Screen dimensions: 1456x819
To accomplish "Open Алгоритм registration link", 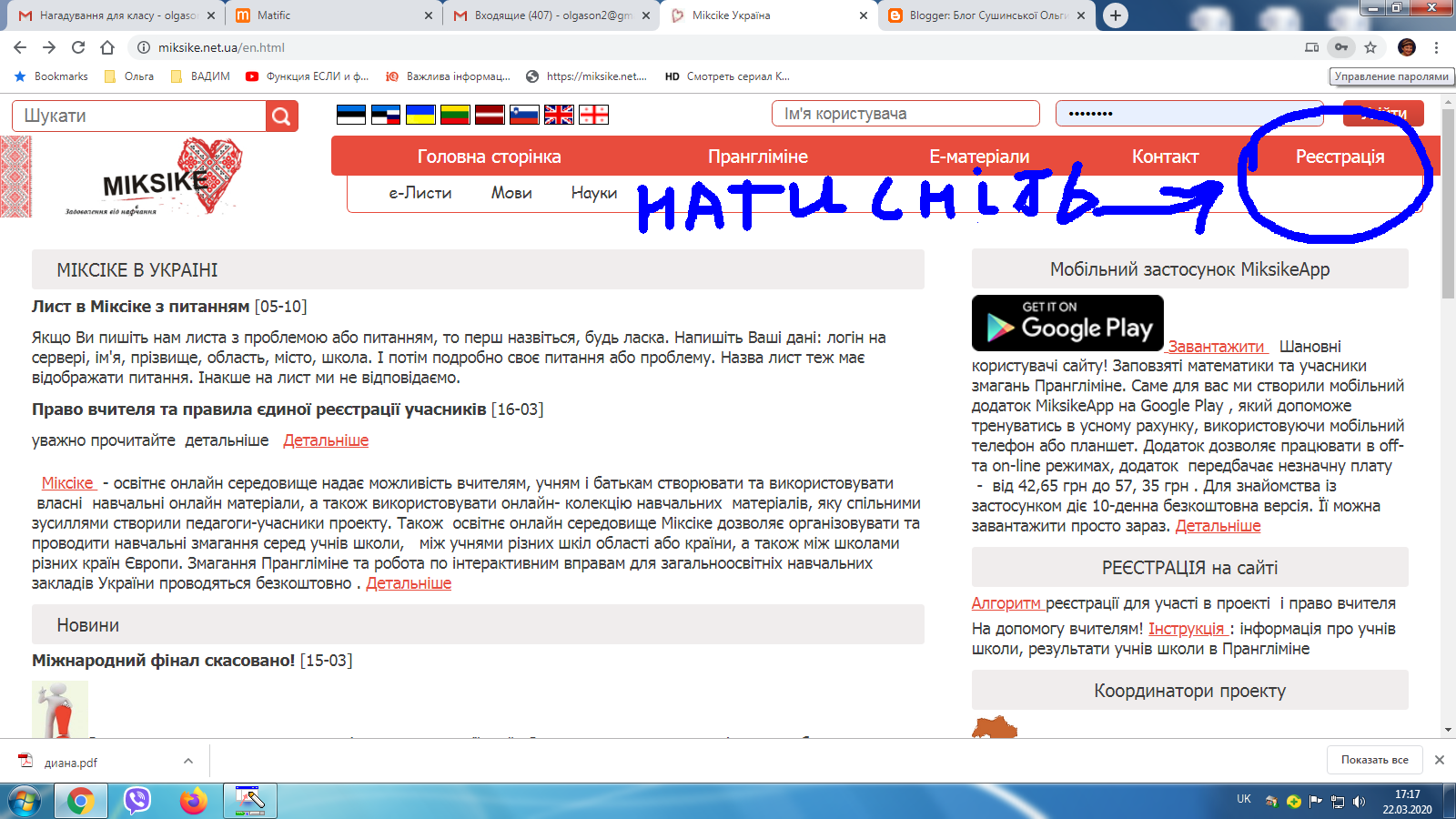I will tap(1006, 603).
